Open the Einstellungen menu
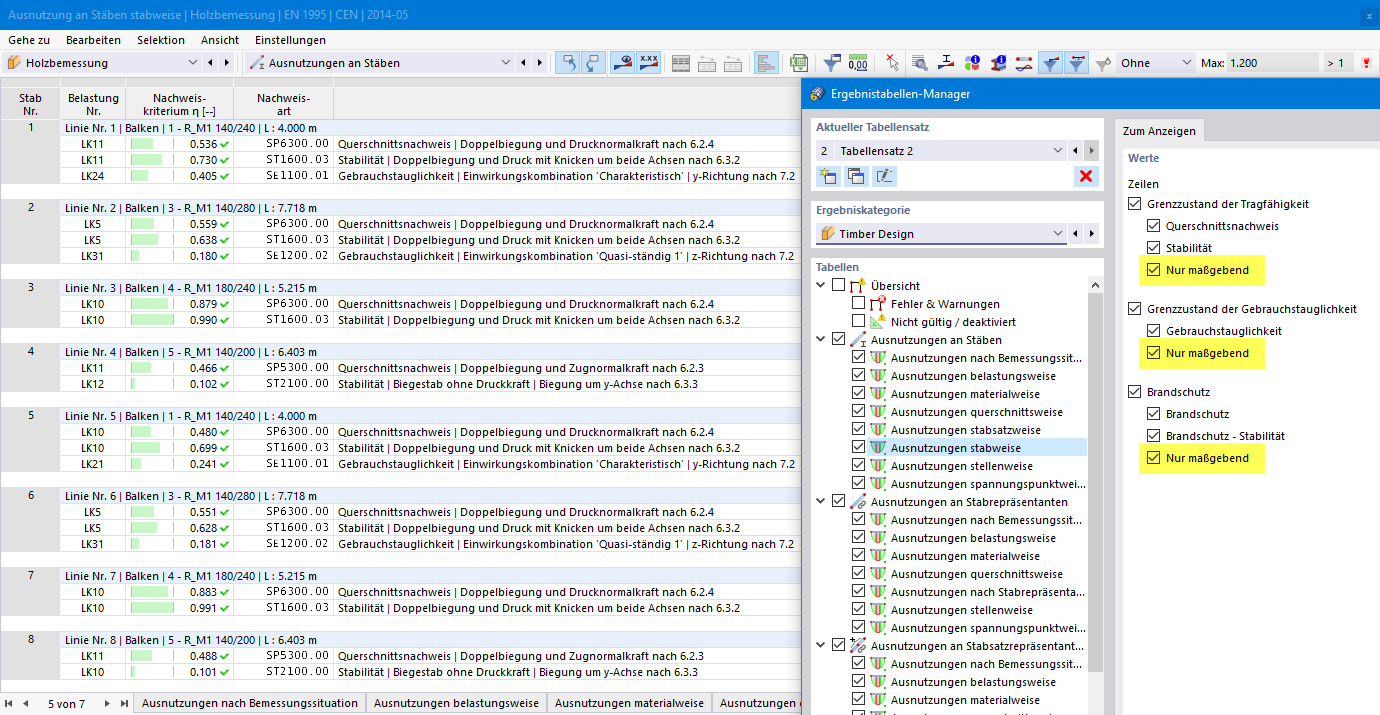This screenshot has width=1380, height=715. [290, 40]
